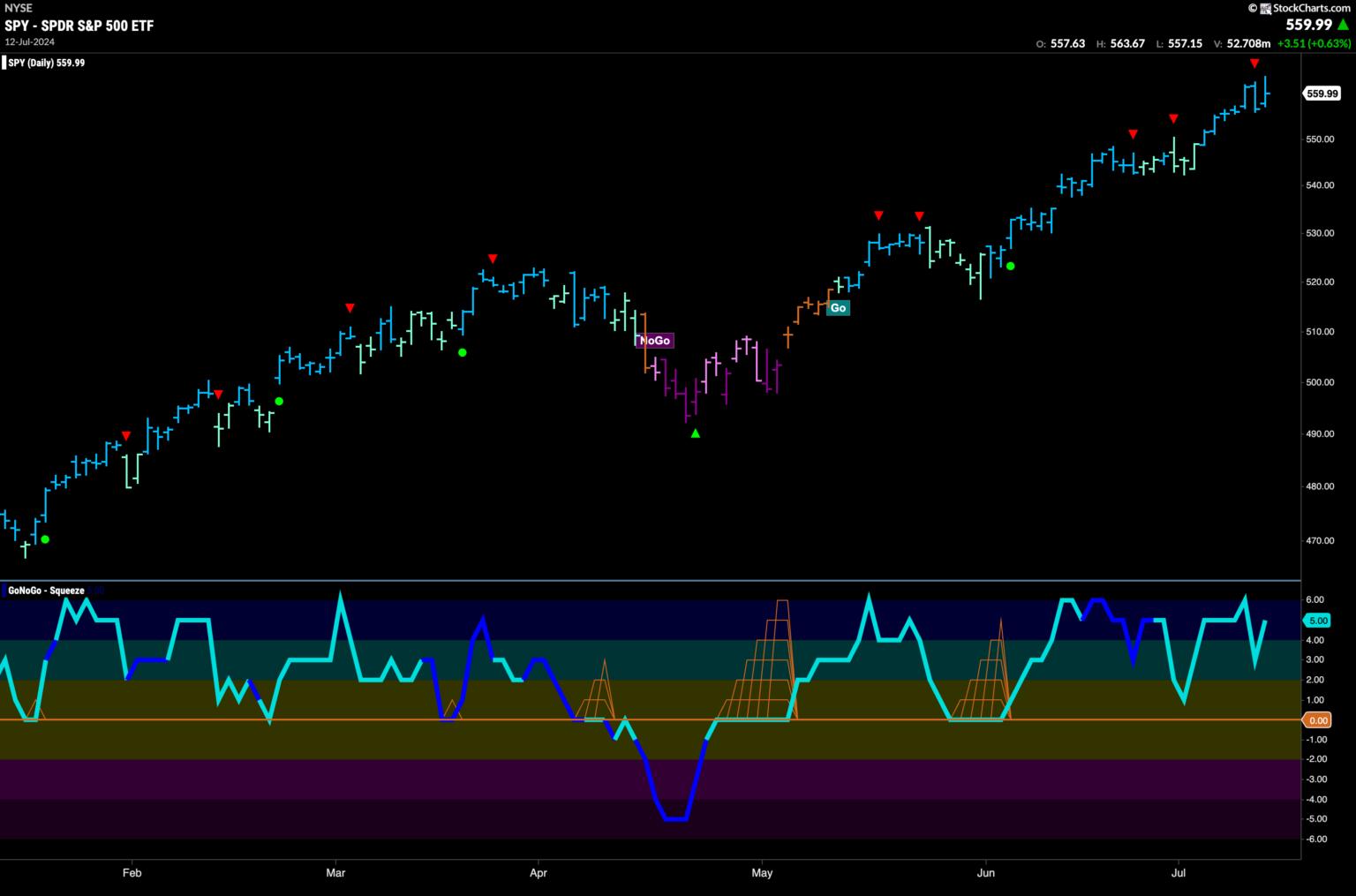Click the Apr label on time axis

(x=538, y=873)
